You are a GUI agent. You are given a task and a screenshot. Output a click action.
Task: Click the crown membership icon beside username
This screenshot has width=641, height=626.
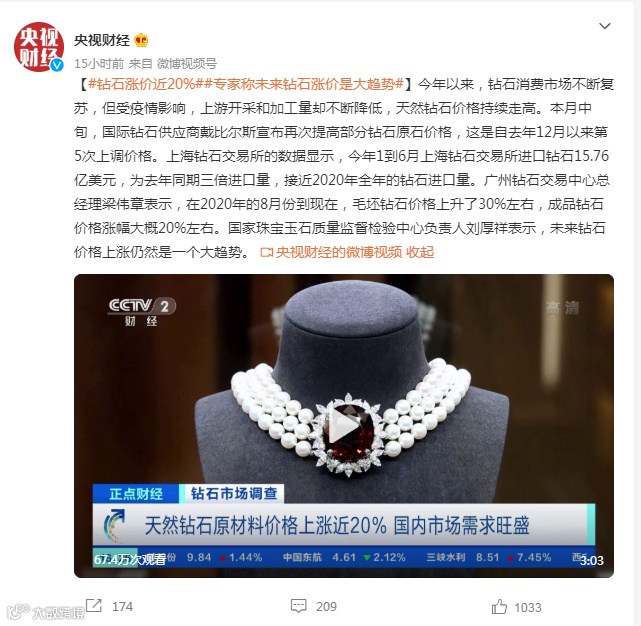[141, 40]
